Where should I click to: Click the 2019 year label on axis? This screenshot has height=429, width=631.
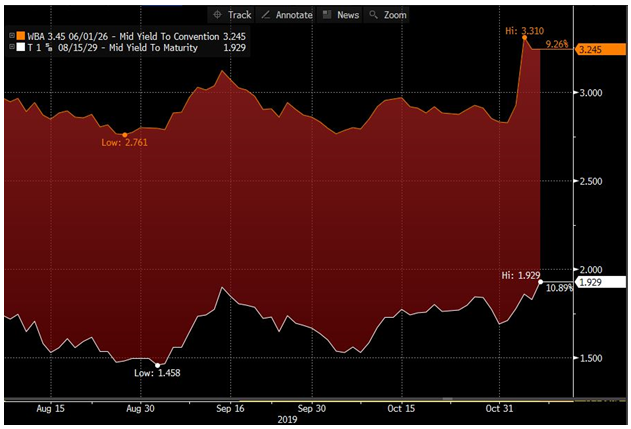[x=286, y=421]
